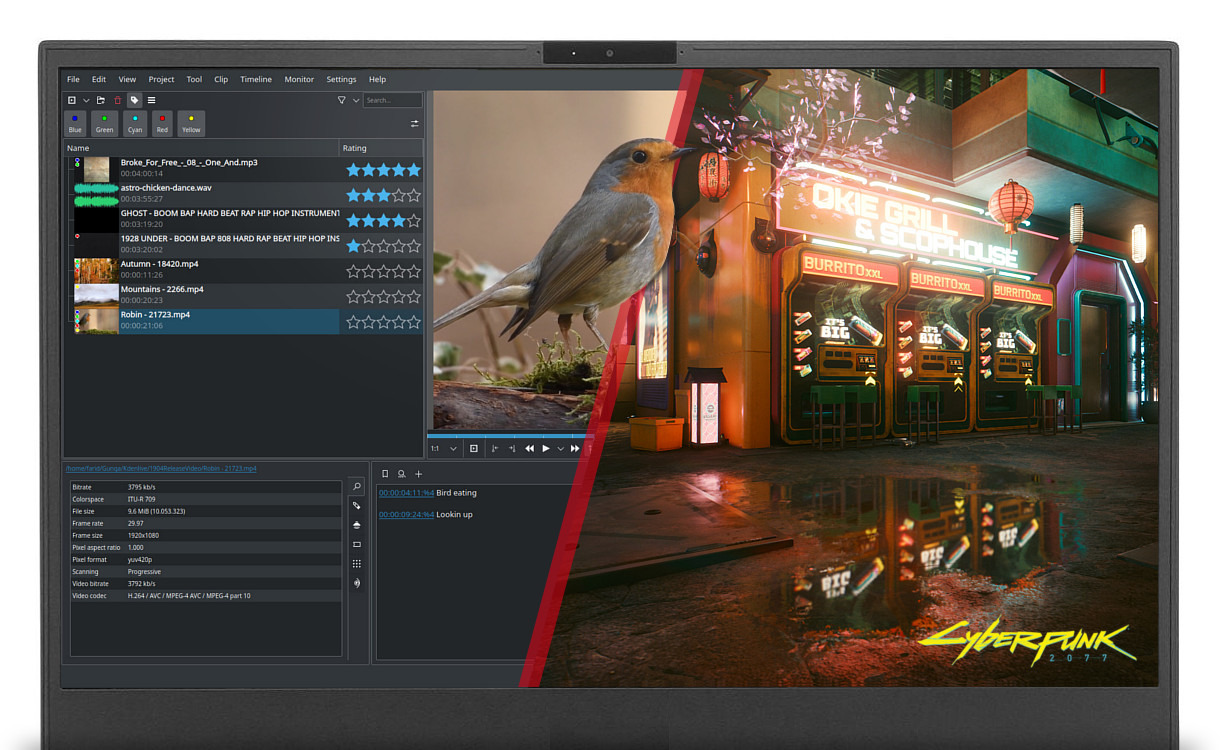Screen dimensions: 1220x750
Task: Select the GHOST - BOOM BAP clip
Action: (230, 213)
